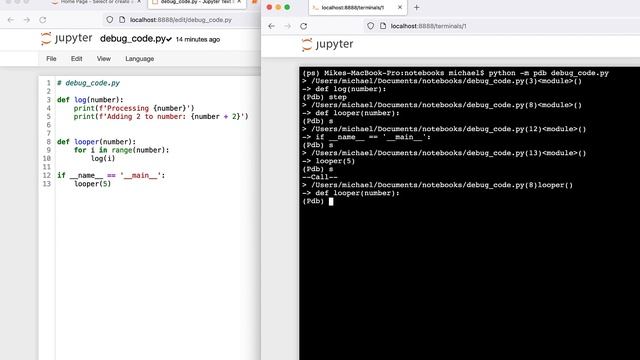Click the page info icon in left address bar

pyautogui.click(x=122, y=20)
